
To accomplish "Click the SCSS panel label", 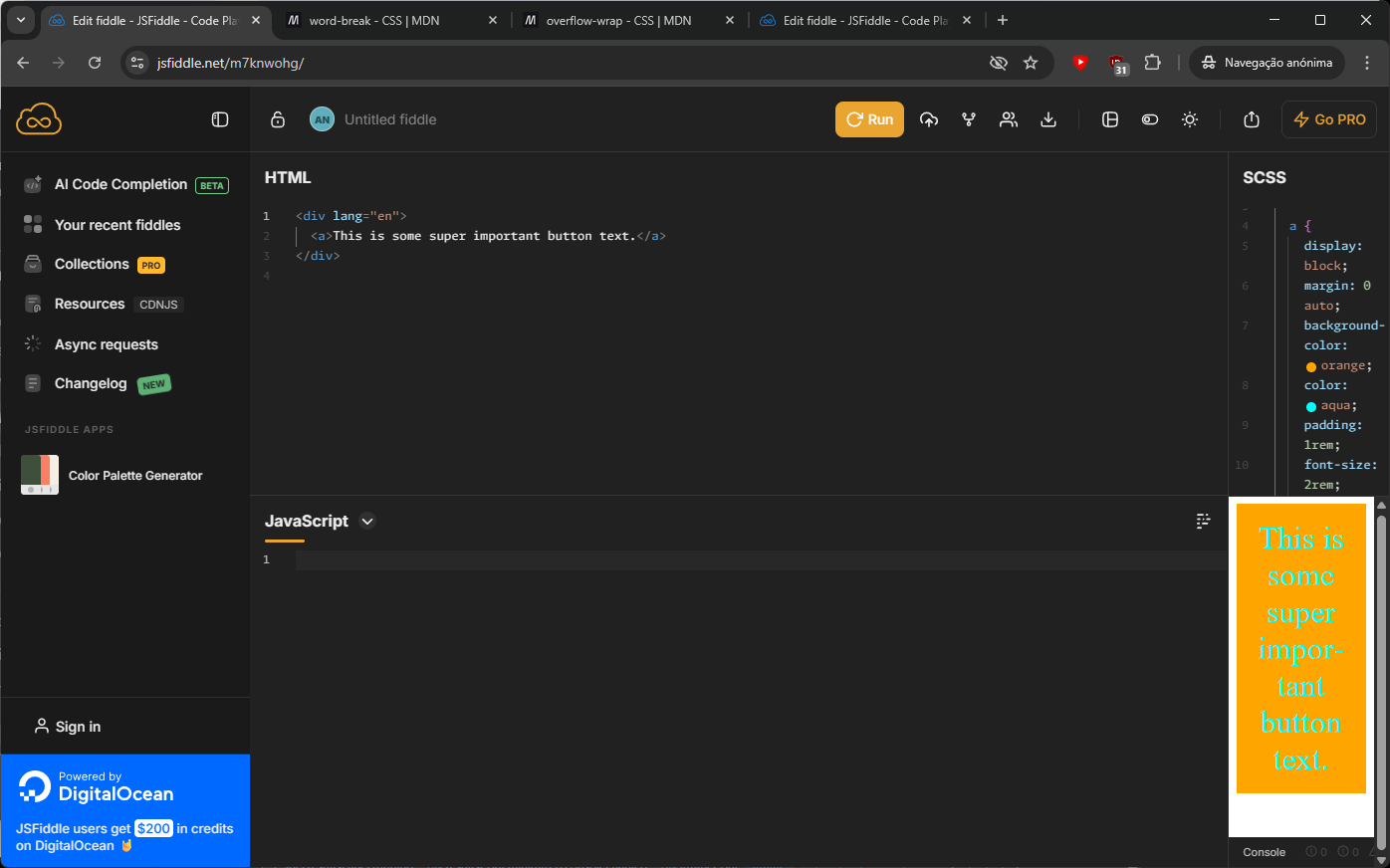I will [1265, 177].
